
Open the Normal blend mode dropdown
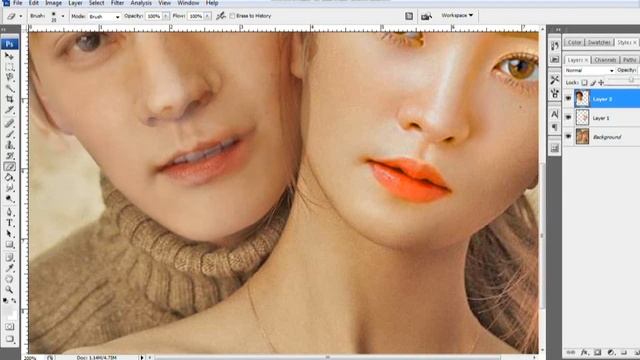[x=589, y=70]
